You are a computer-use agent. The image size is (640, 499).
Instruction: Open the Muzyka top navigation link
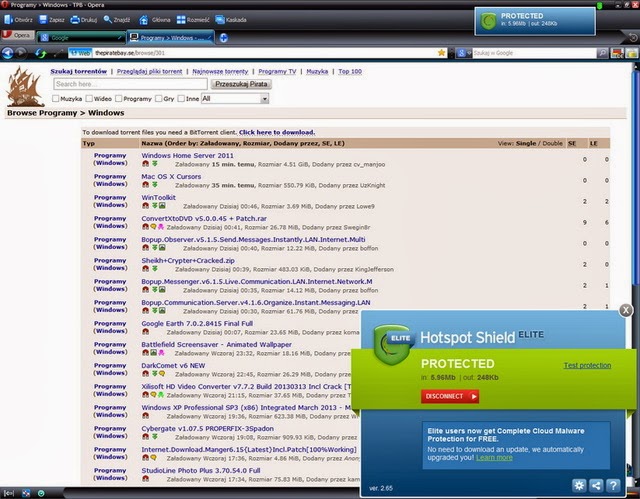[x=317, y=71]
